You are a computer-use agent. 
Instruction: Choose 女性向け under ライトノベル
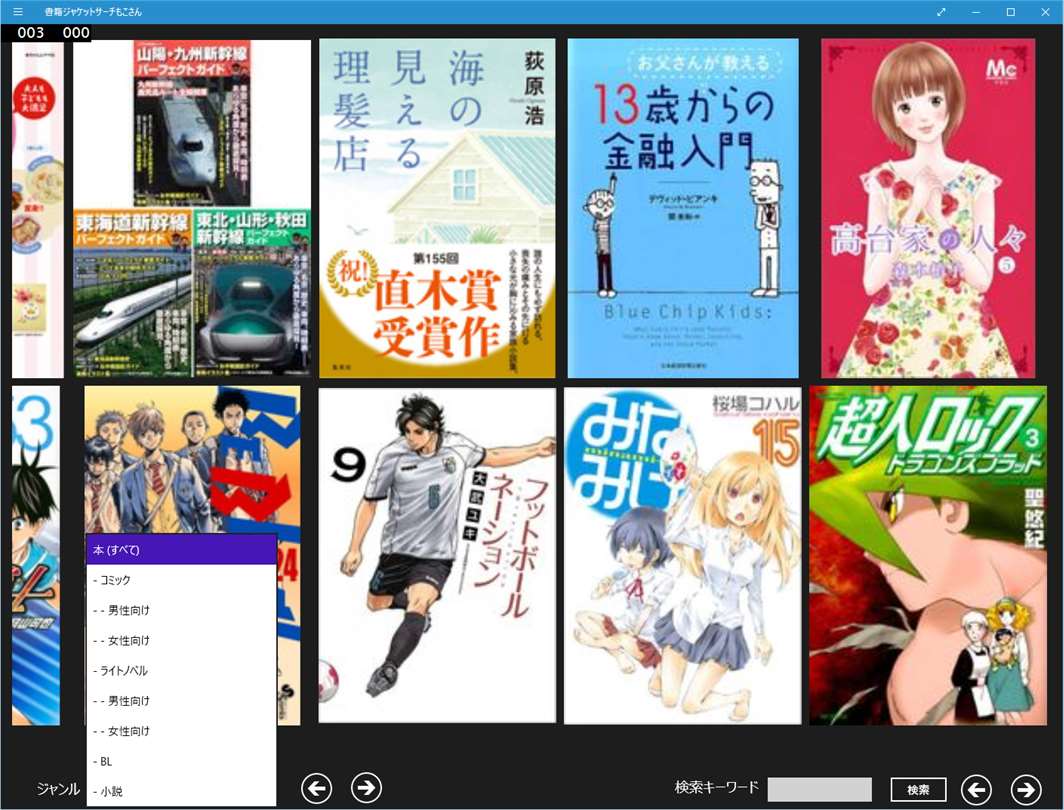(182, 731)
